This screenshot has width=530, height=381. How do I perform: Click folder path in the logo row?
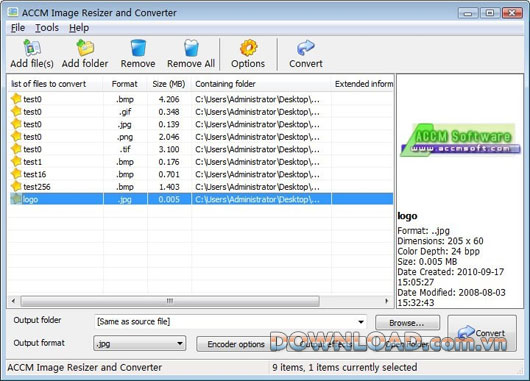coord(257,199)
